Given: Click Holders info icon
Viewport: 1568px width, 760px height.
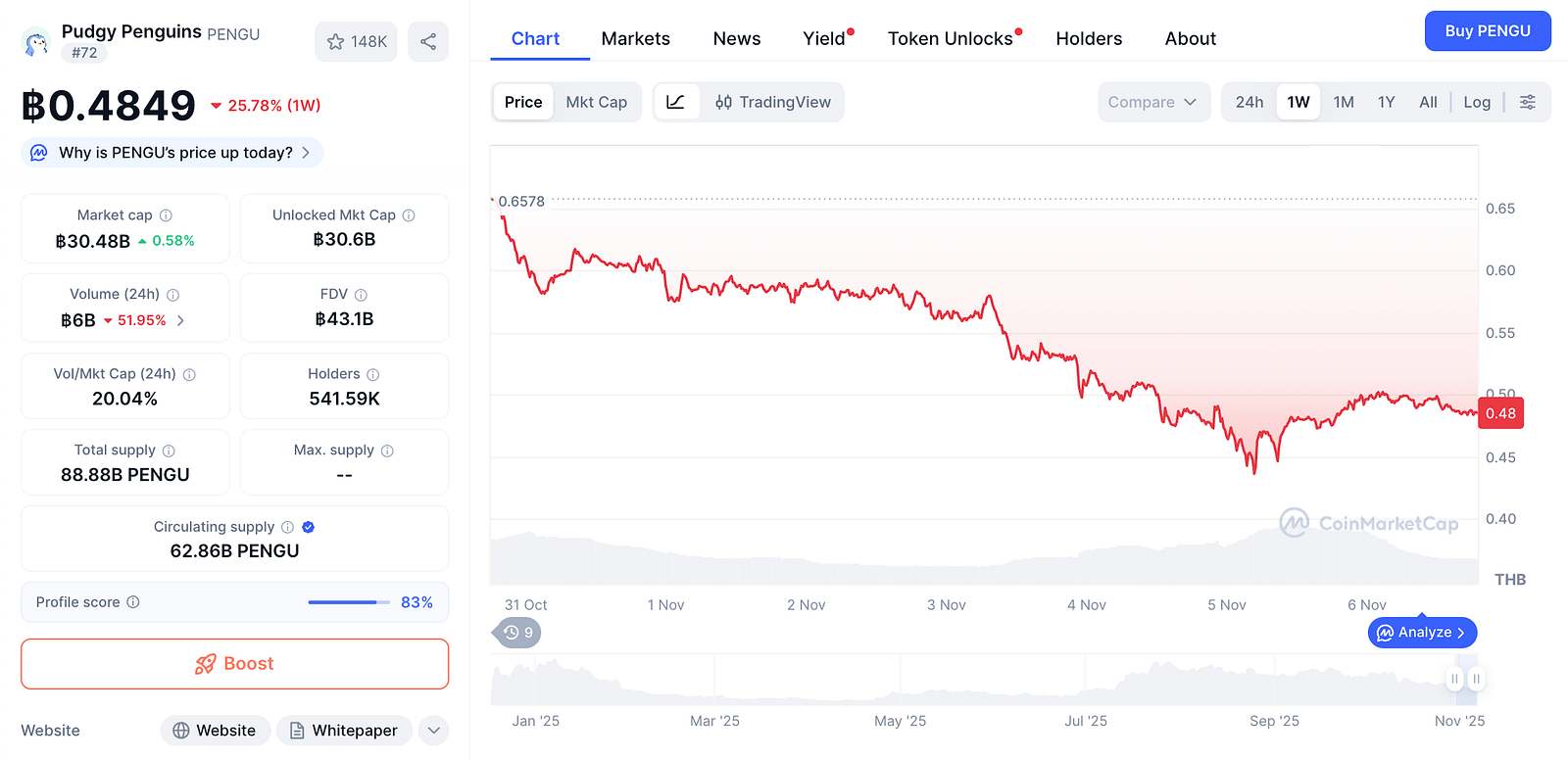Looking at the screenshot, I should pos(373,374).
